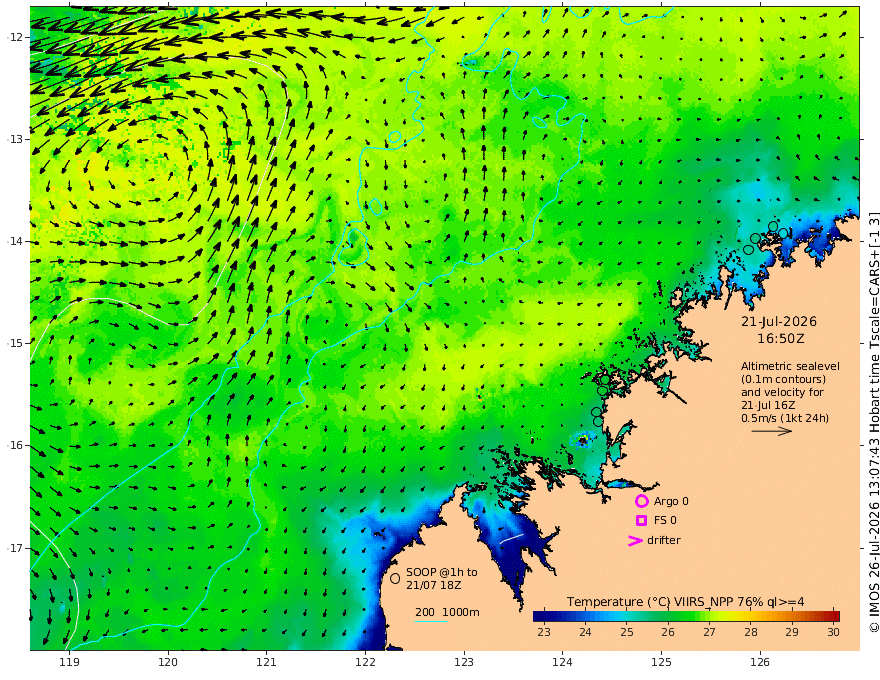This screenshot has width=880, height=680.
Task: Click the dark blue end of temperature colorbar
Action: 540,616
